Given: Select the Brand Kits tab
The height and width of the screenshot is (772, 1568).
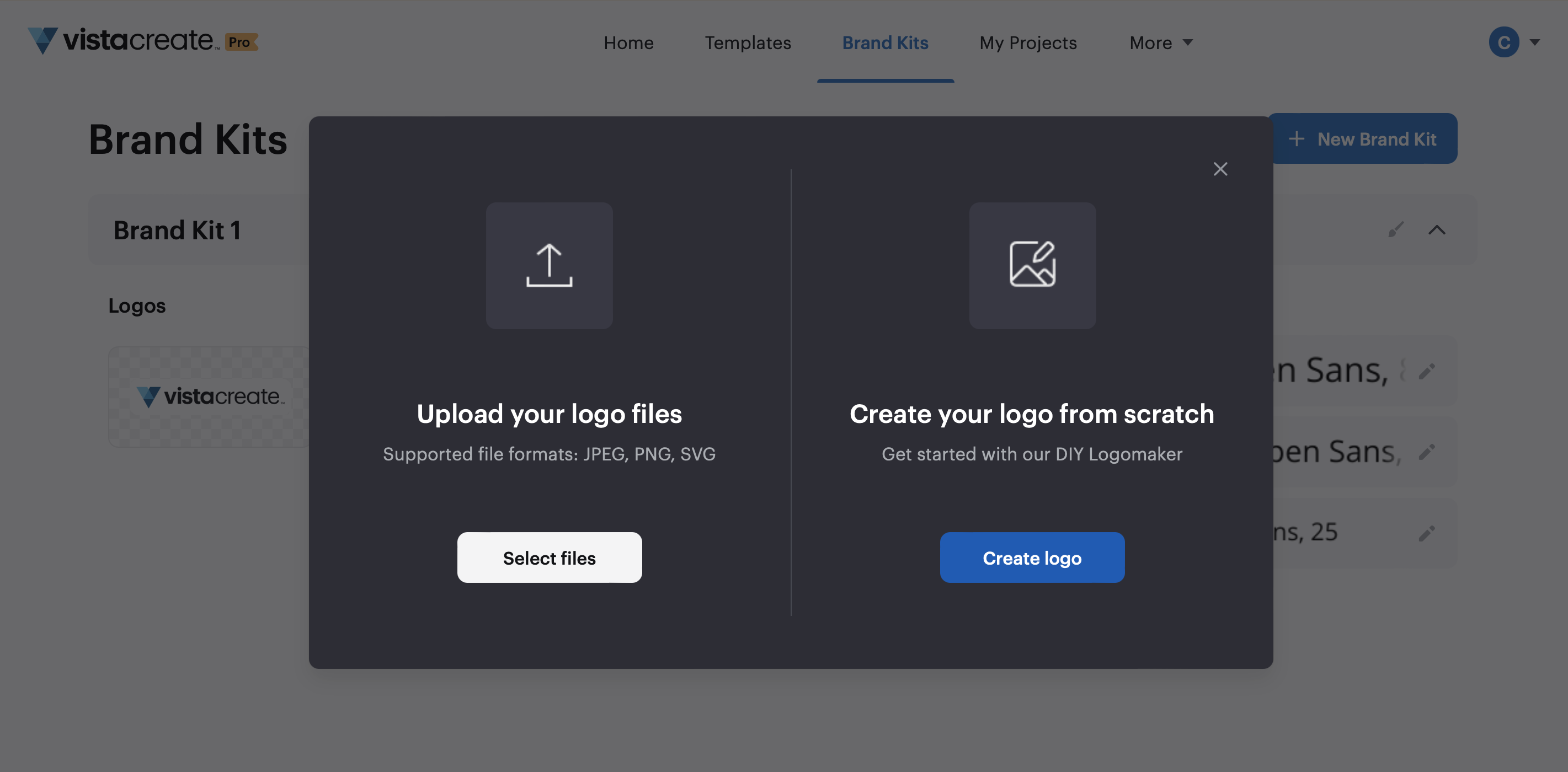Looking at the screenshot, I should click(885, 42).
